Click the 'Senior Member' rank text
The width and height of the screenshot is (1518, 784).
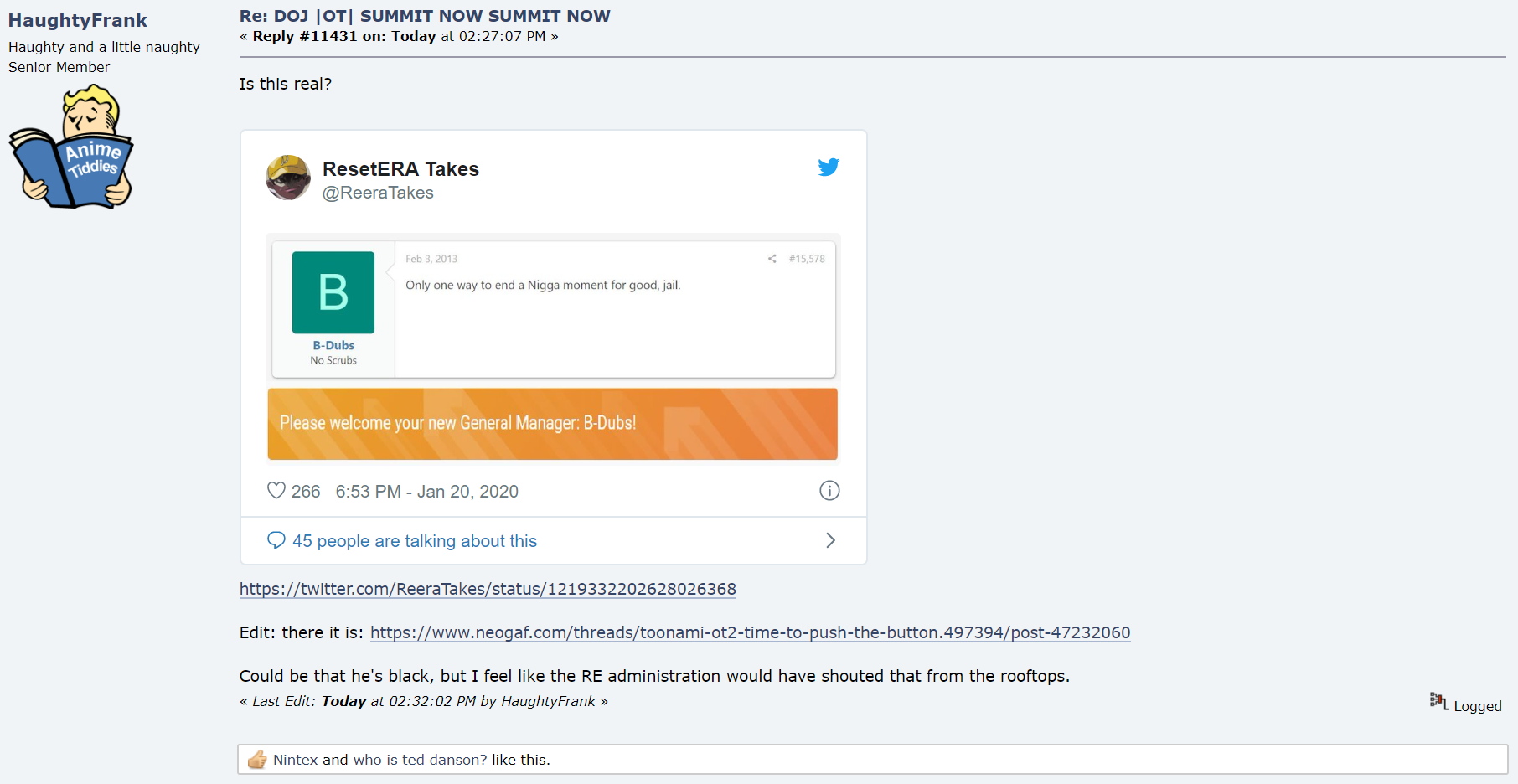point(59,67)
